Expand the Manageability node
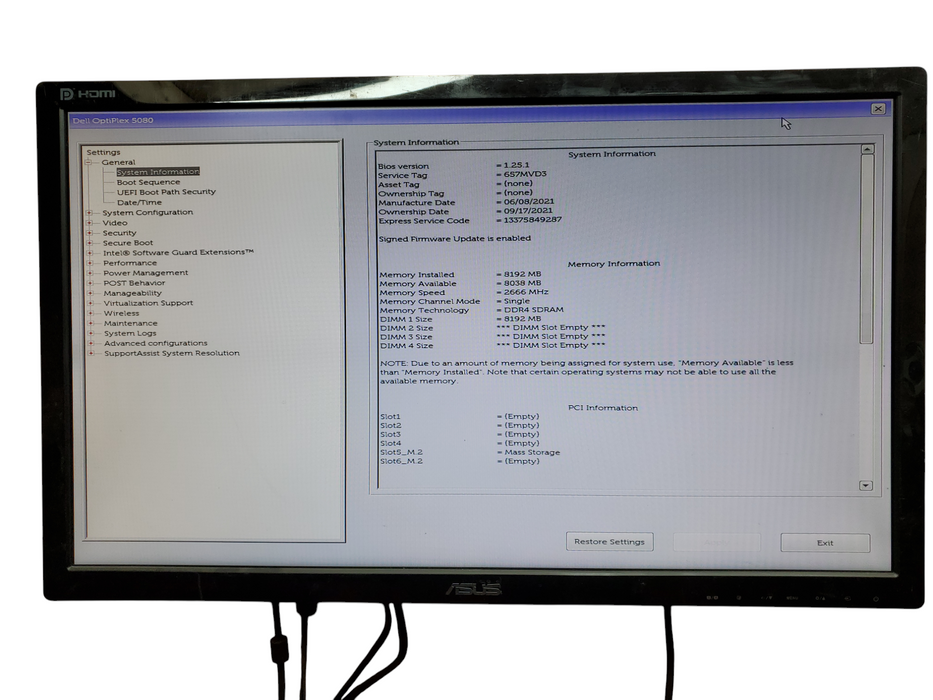The height and width of the screenshot is (700, 933). [90, 293]
